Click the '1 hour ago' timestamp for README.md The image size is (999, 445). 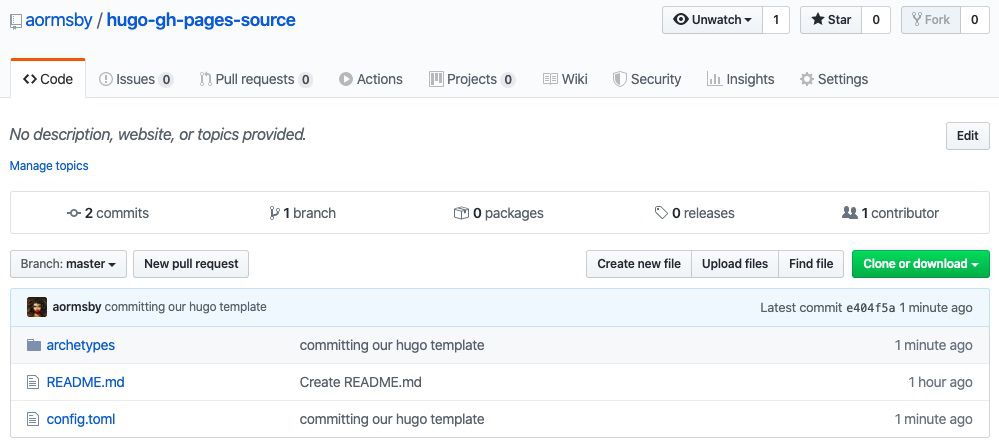click(x=940, y=382)
